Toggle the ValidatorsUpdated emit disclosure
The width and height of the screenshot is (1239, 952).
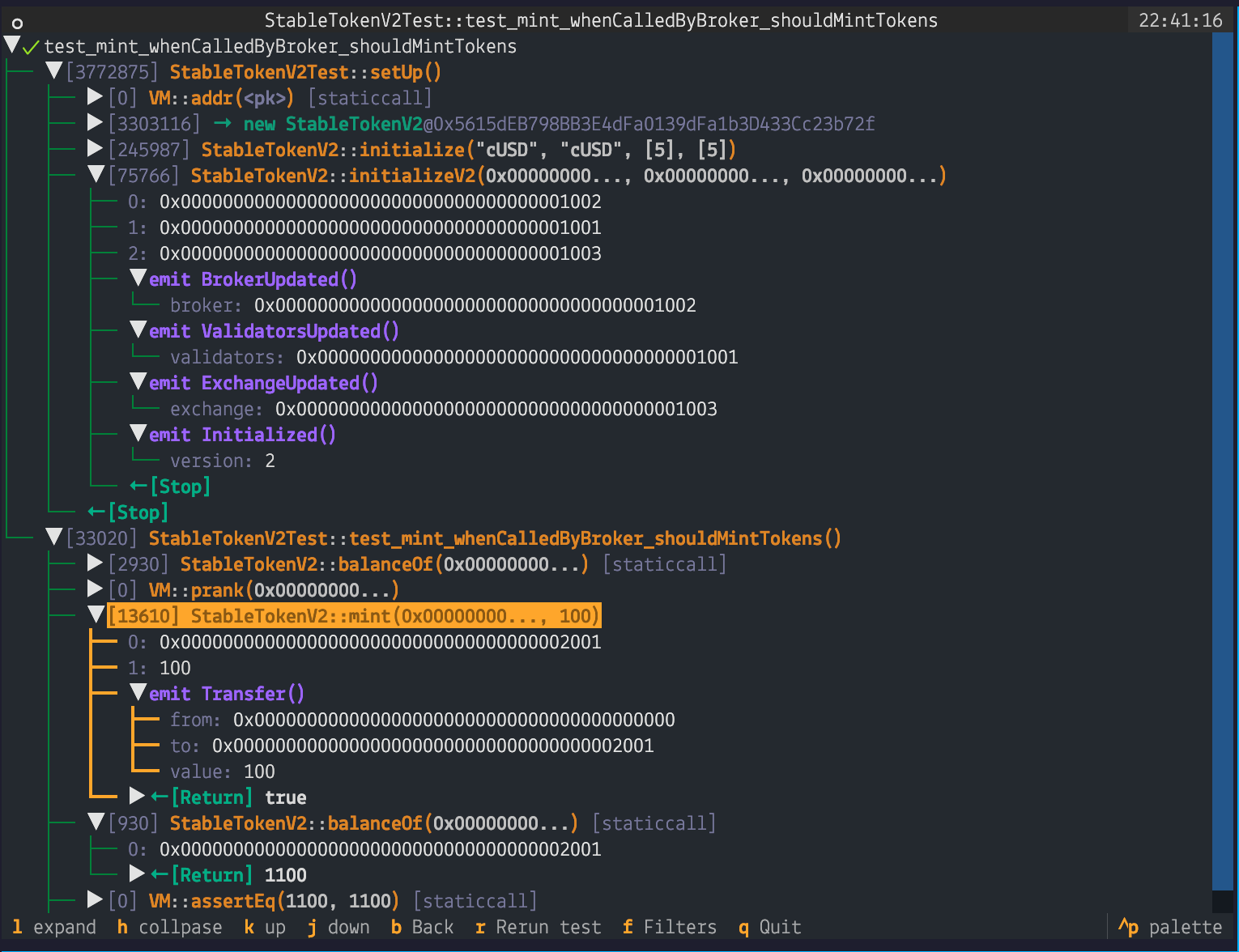(x=138, y=329)
